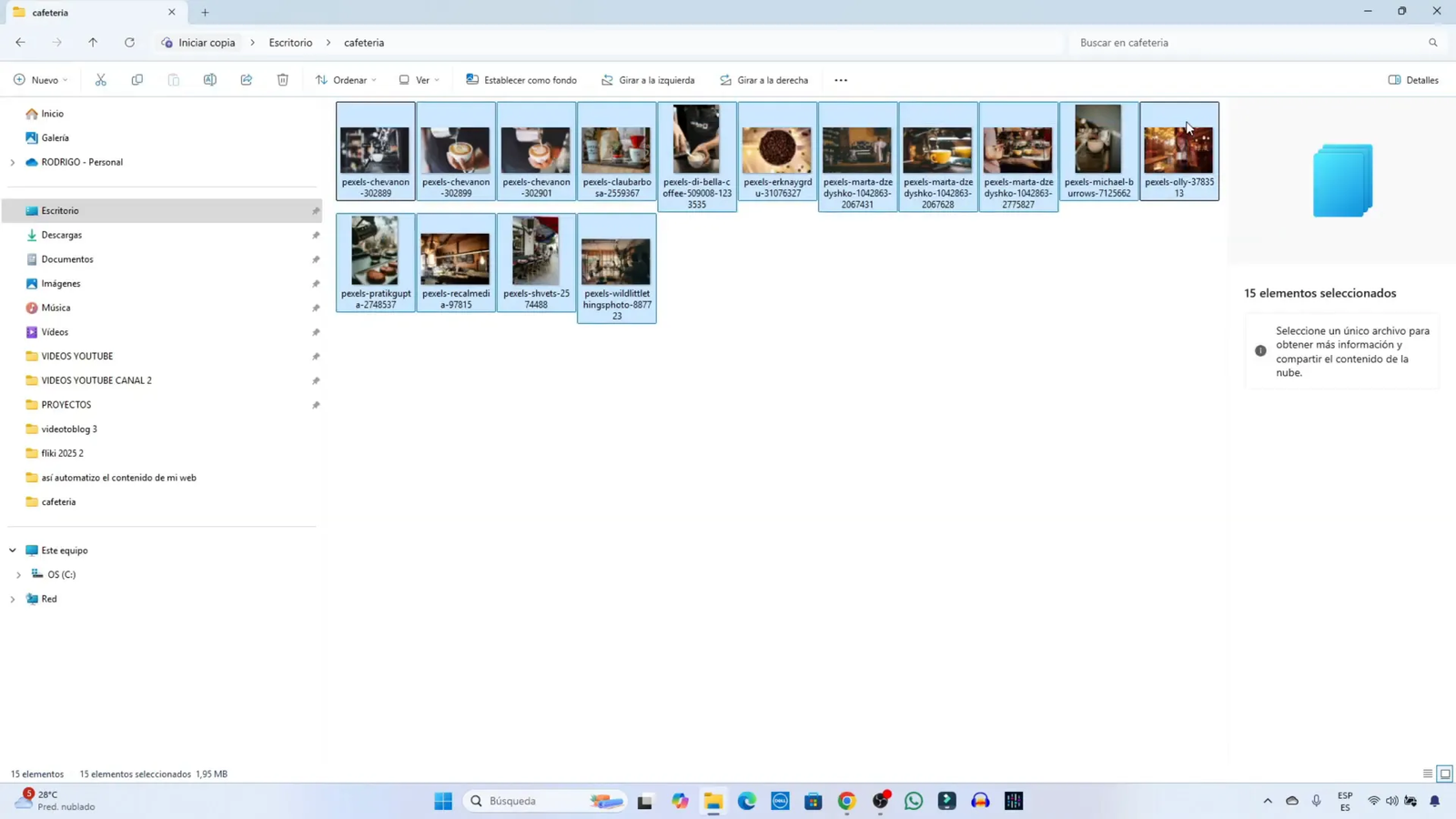Refresh the current folder view
Viewport: 1456px width, 819px height.
[x=129, y=43]
